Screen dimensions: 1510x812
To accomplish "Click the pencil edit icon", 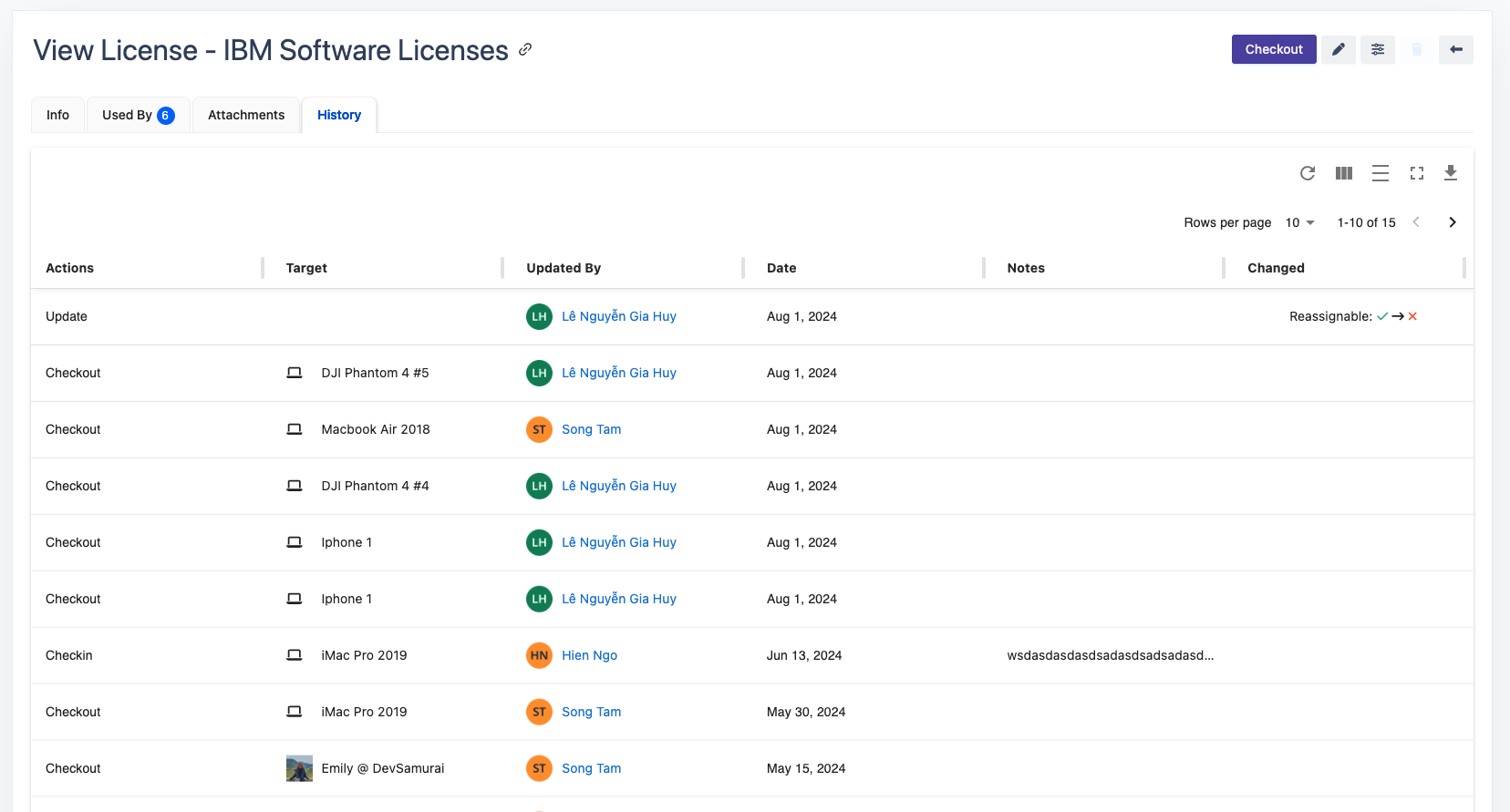I will click(x=1338, y=49).
